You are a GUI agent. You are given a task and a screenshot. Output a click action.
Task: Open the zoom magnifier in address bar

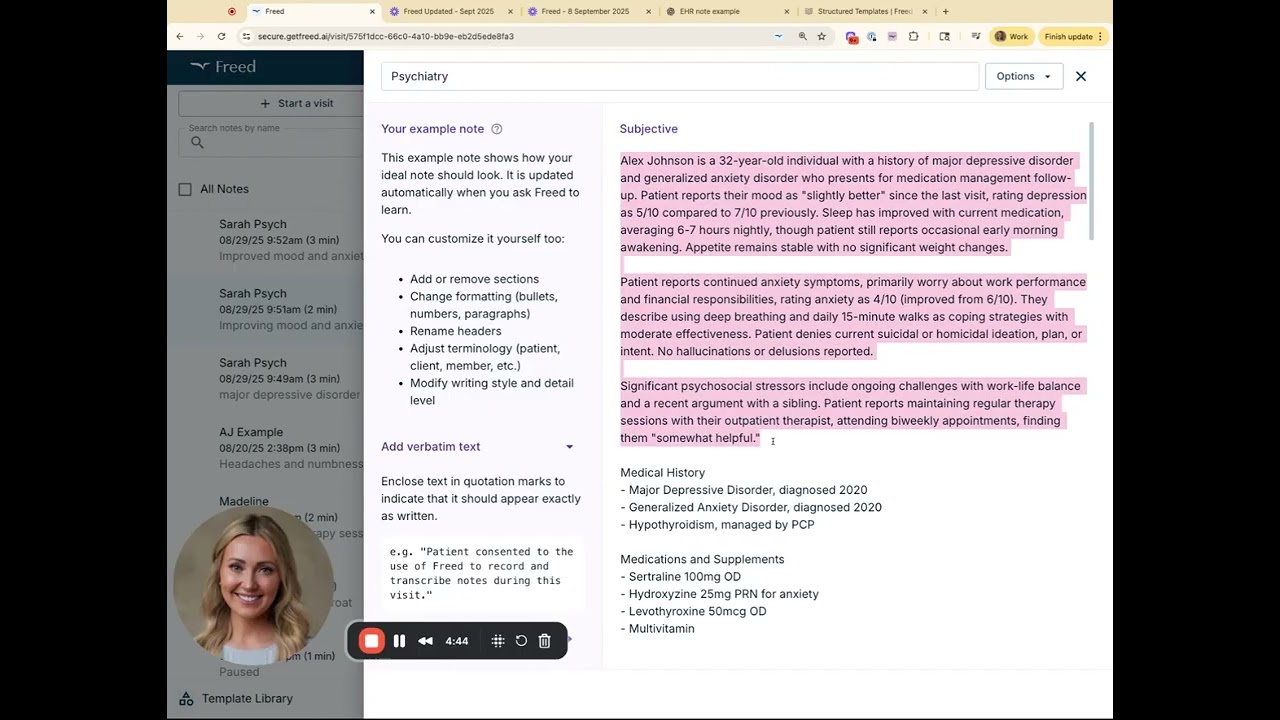[802, 36]
